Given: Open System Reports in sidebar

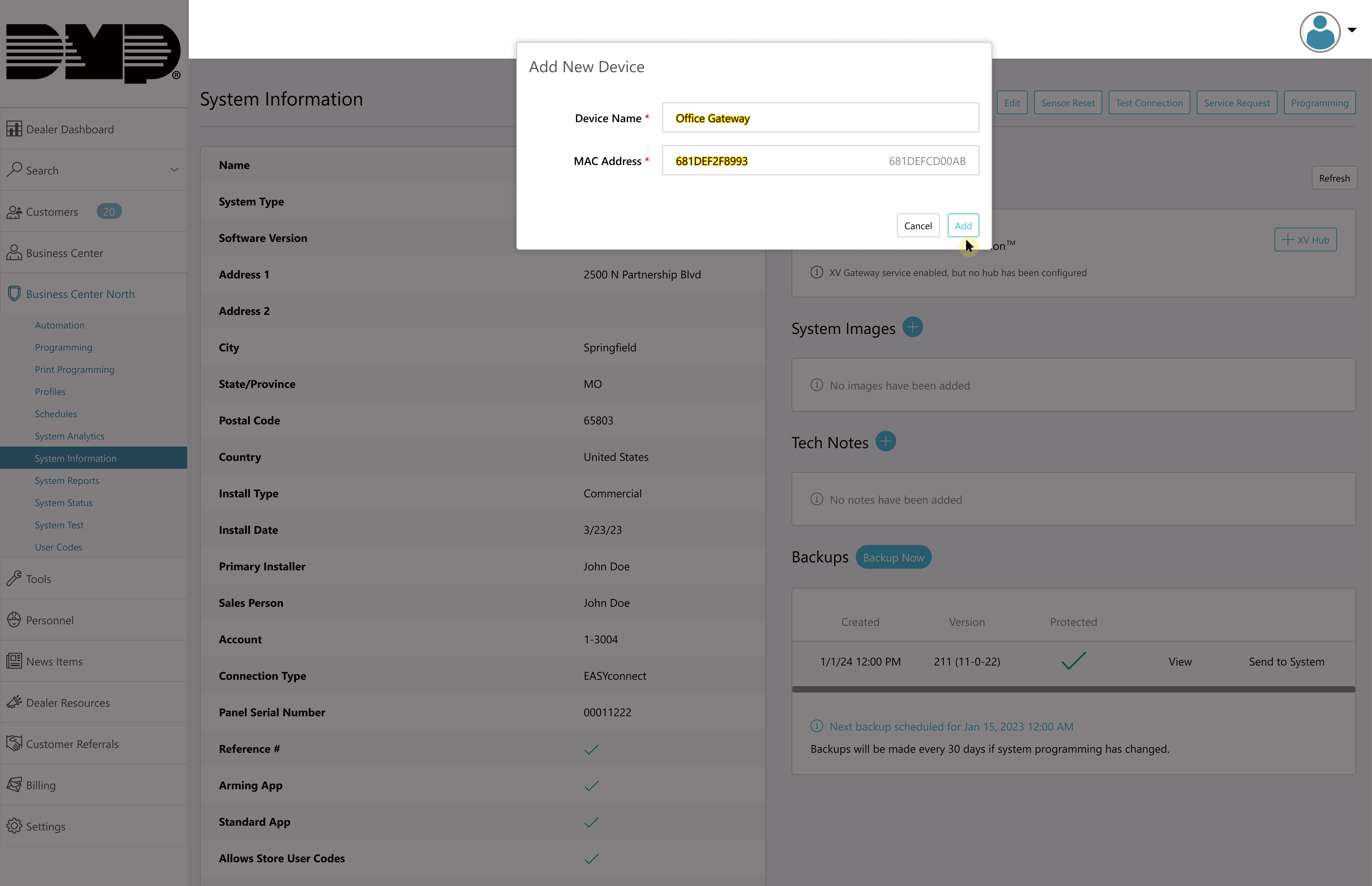Looking at the screenshot, I should [x=67, y=480].
